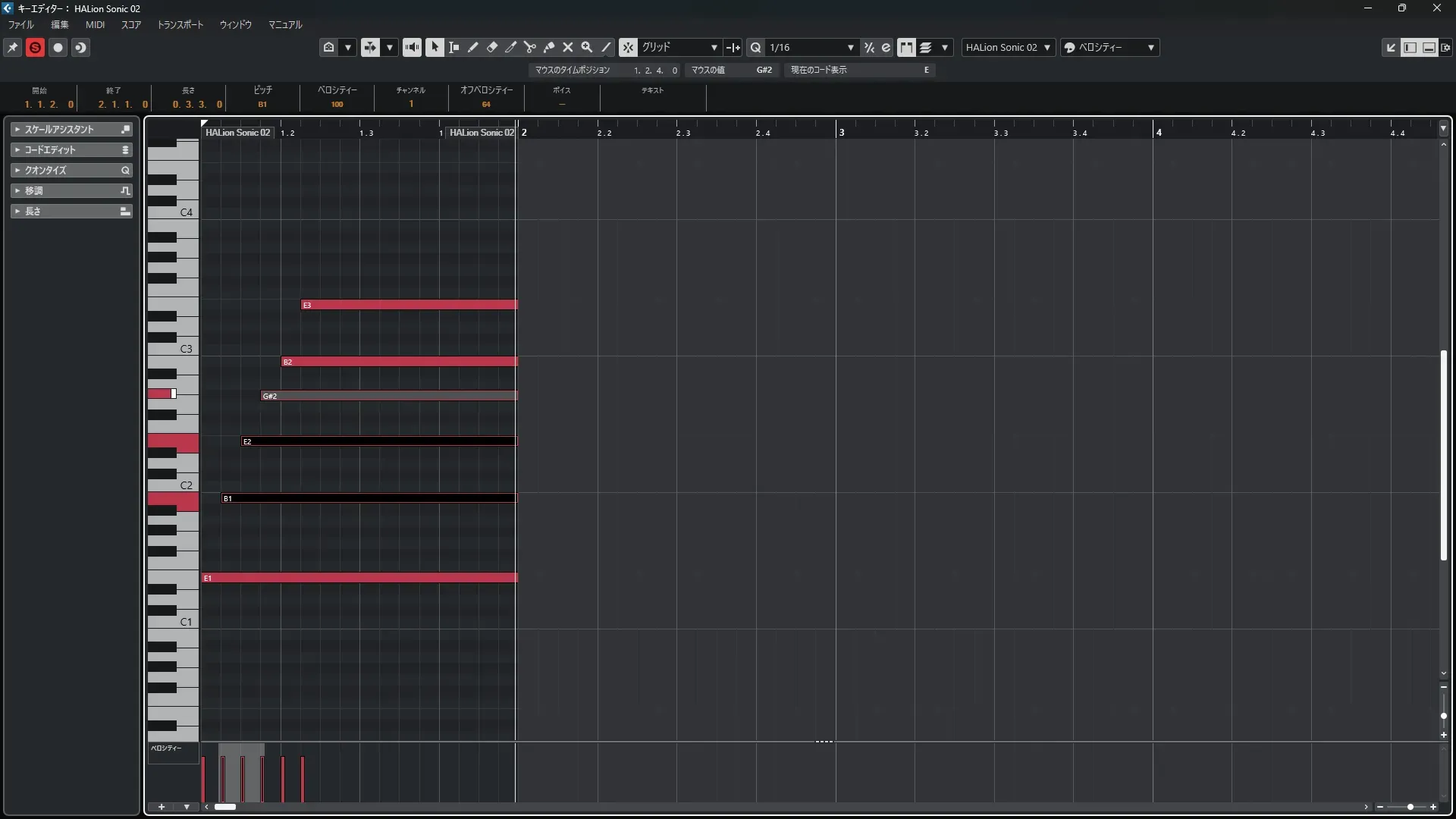Select the Zoom magnifier tool
The height and width of the screenshot is (819, 1456).
point(587,47)
